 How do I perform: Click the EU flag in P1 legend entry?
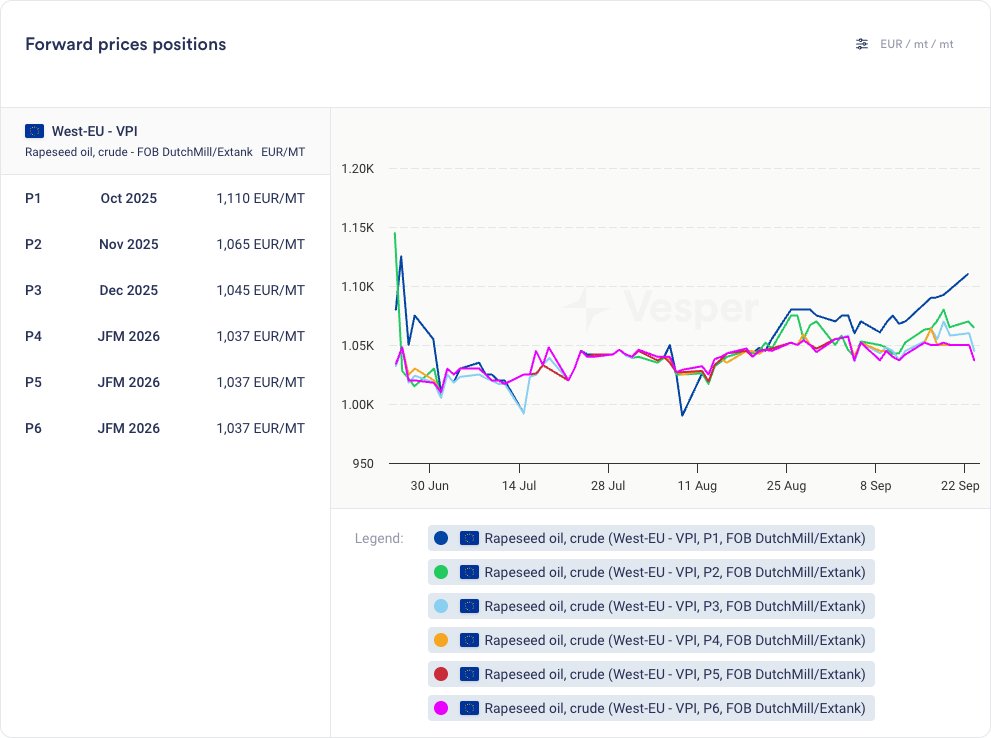click(x=469, y=538)
